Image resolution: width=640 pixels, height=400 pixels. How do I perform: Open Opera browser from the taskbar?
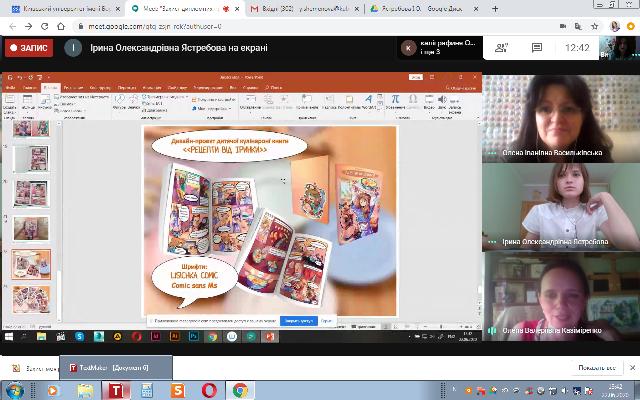tap(209, 390)
